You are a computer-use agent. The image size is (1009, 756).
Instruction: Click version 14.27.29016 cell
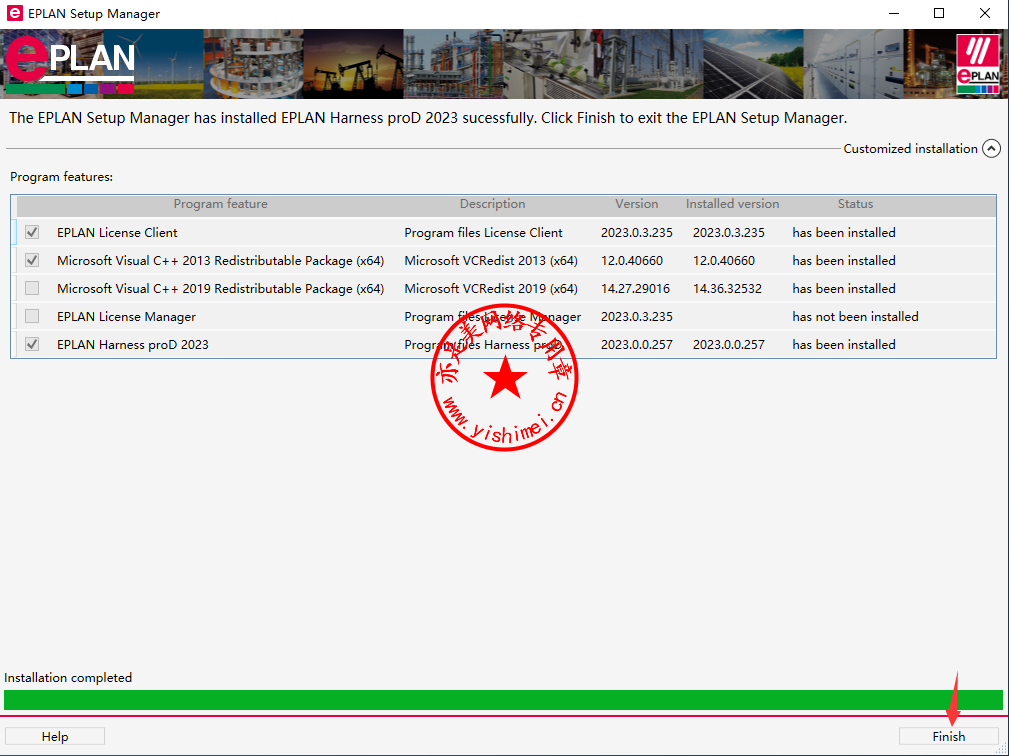[635, 288]
